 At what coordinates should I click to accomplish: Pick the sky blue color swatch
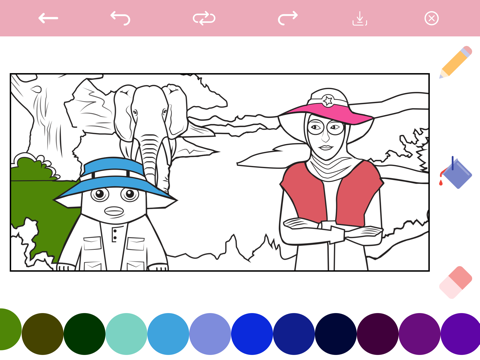[168, 334]
